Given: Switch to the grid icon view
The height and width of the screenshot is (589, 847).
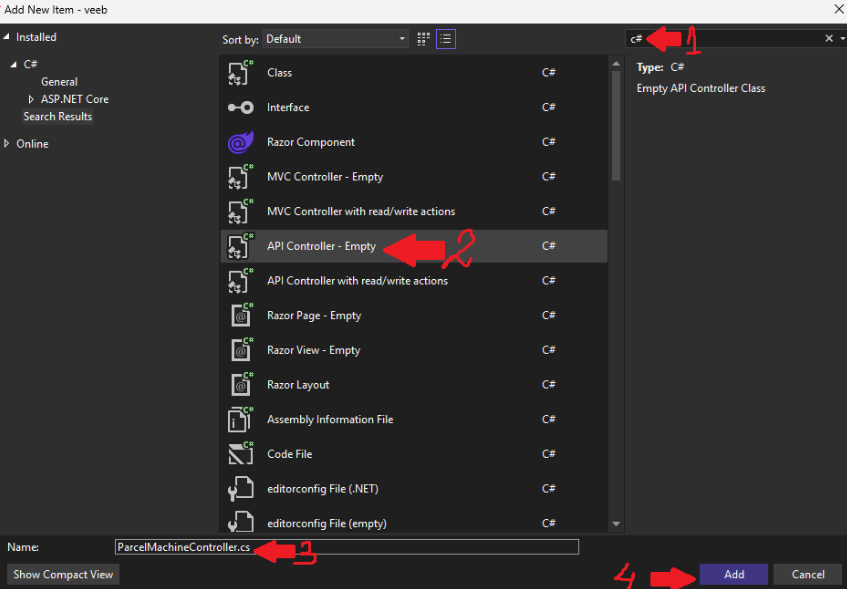Looking at the screenshot, I should pos(424,39).
